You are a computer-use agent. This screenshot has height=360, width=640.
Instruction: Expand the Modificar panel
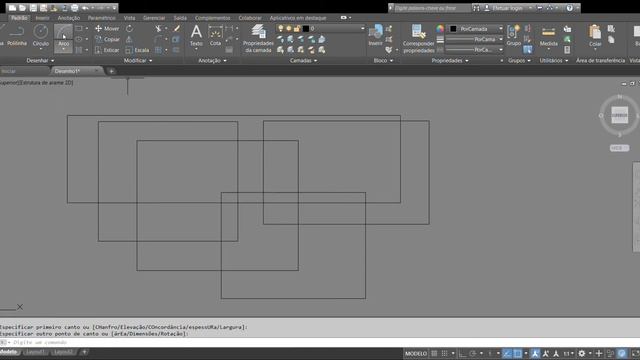point(138,60)
